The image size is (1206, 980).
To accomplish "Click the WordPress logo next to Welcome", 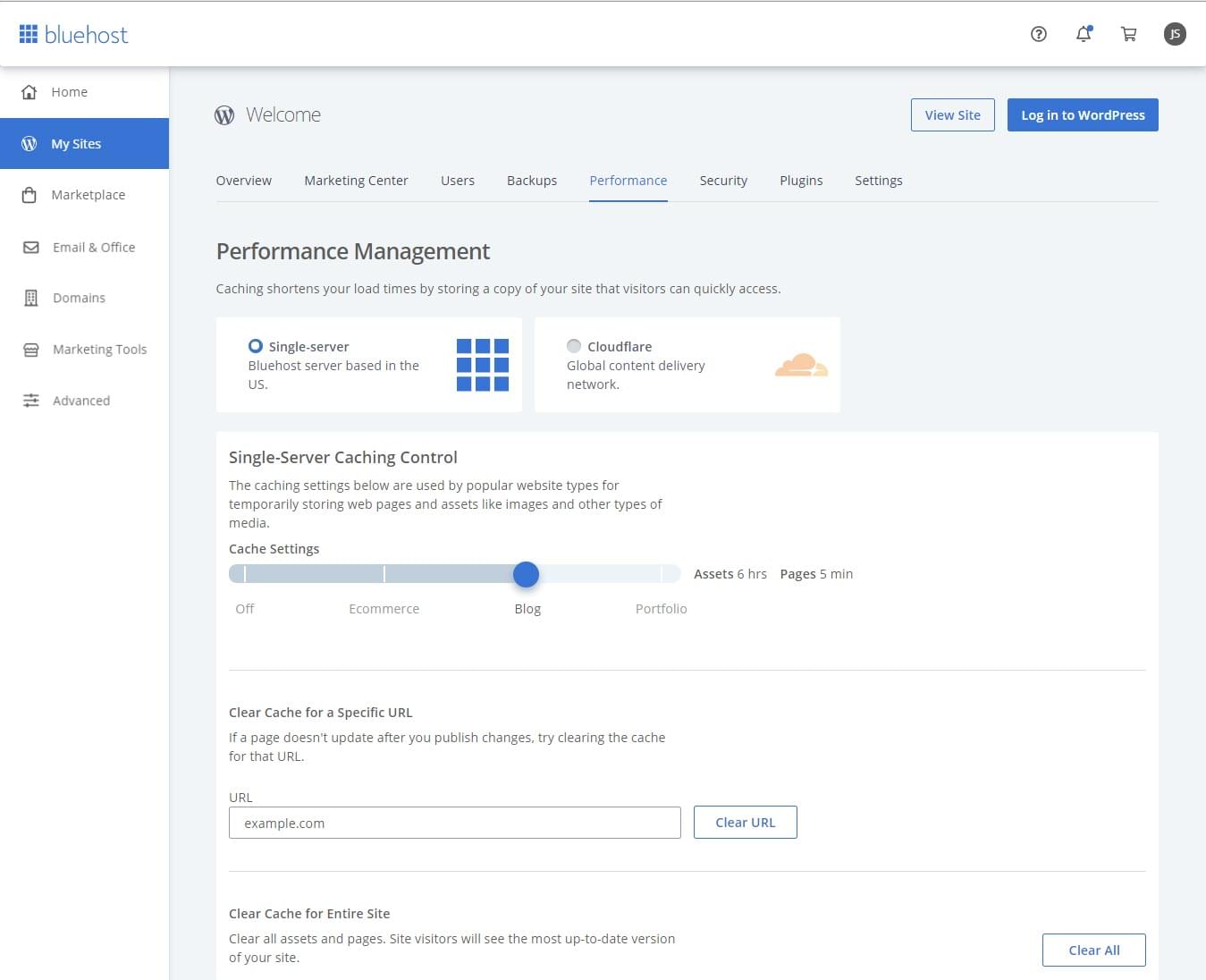I will tap(224, 114).
